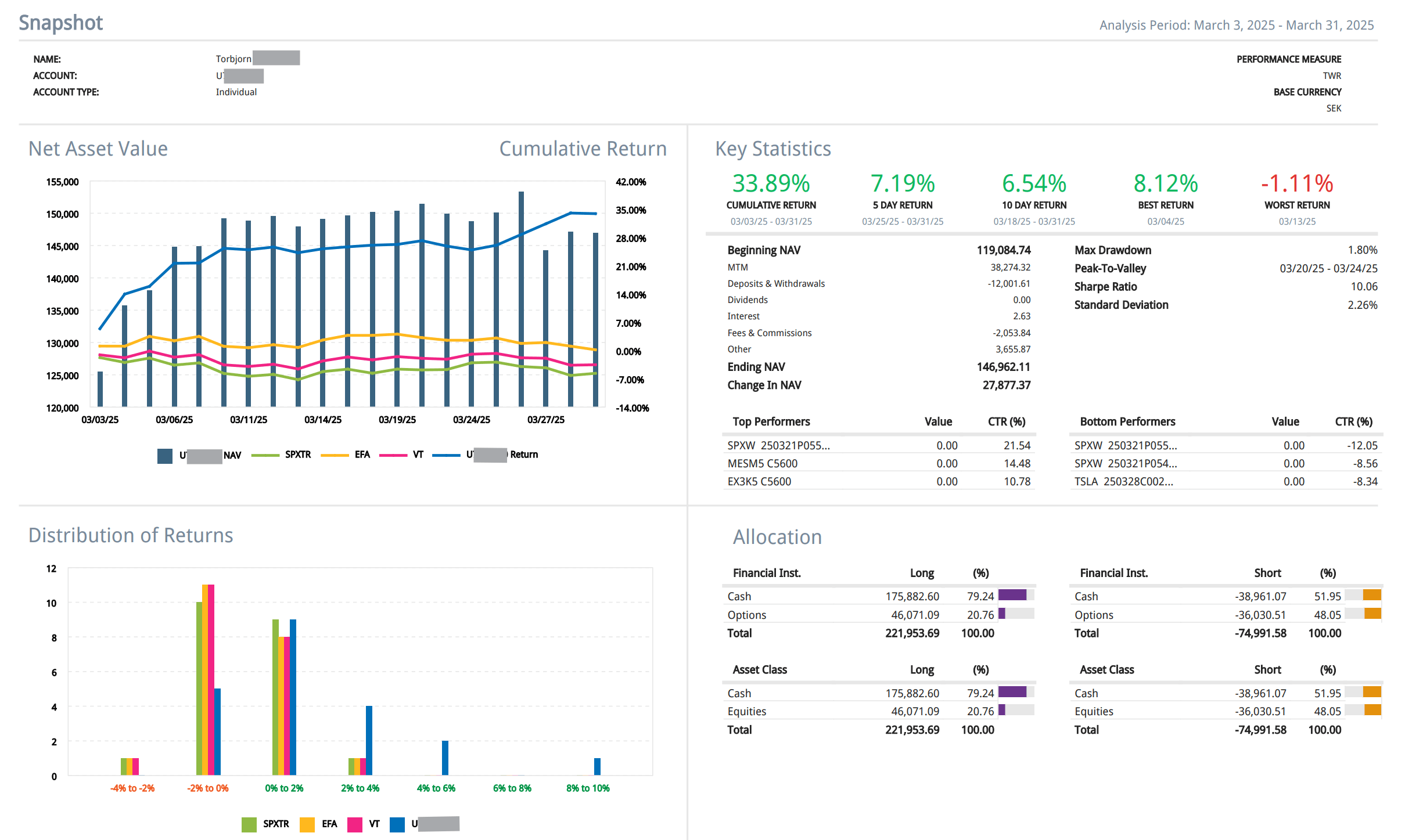Click the -1.11% worst return figure

1296,184
